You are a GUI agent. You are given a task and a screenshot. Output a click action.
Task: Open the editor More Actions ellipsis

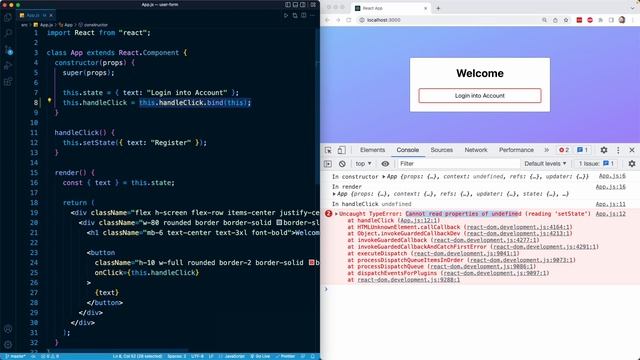coord(313,16)
